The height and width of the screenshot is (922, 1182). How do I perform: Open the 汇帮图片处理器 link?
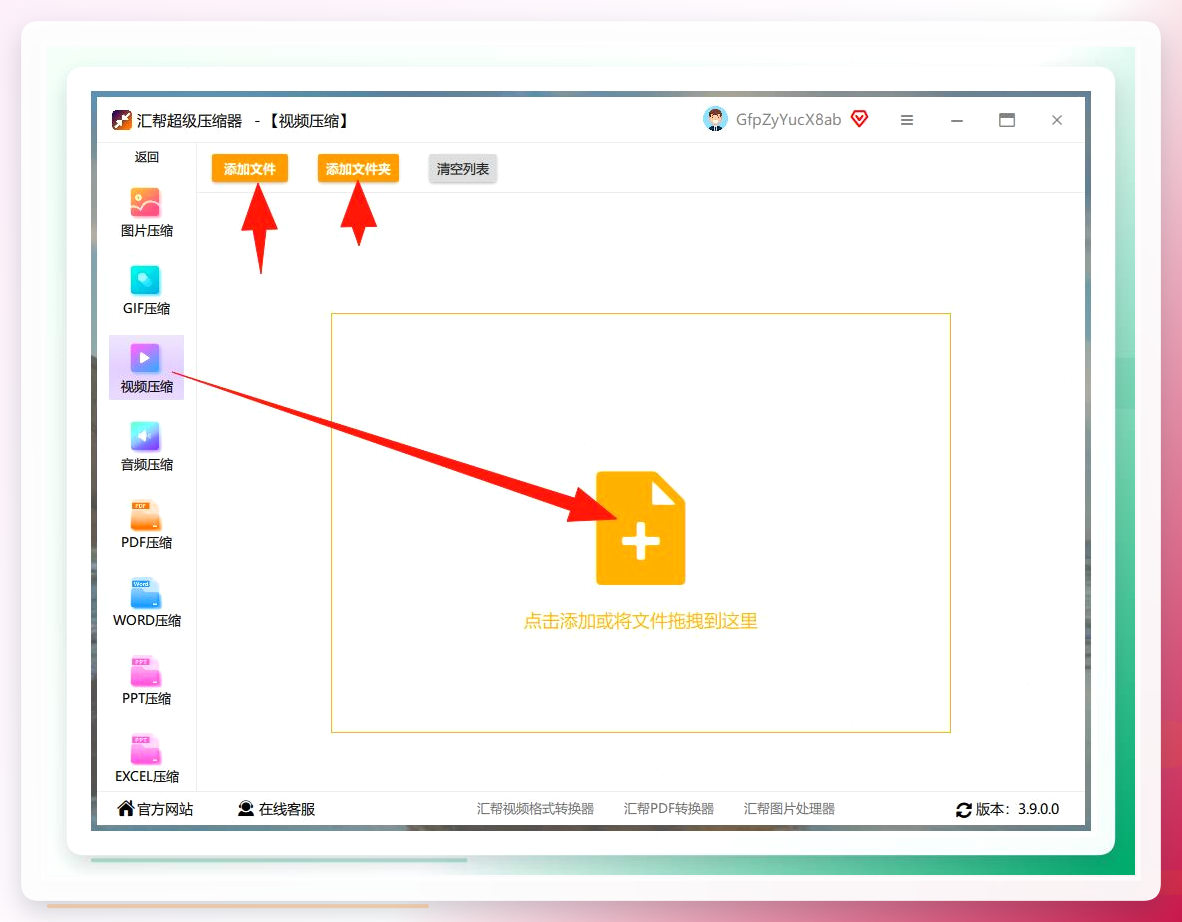(789, 809)
